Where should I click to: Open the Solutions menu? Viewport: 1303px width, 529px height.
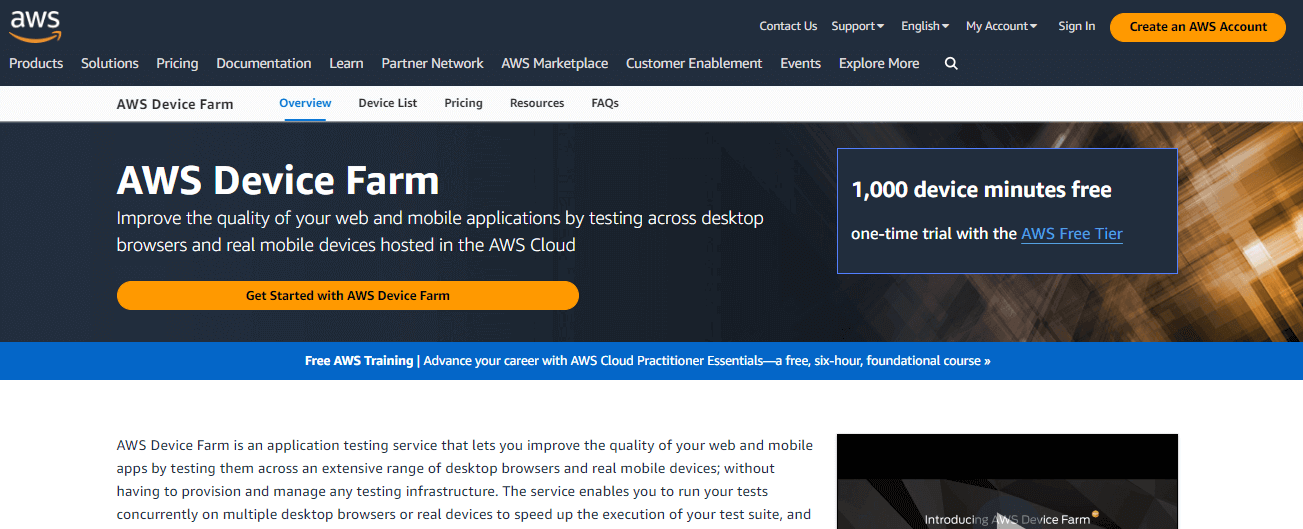[110, 63]
